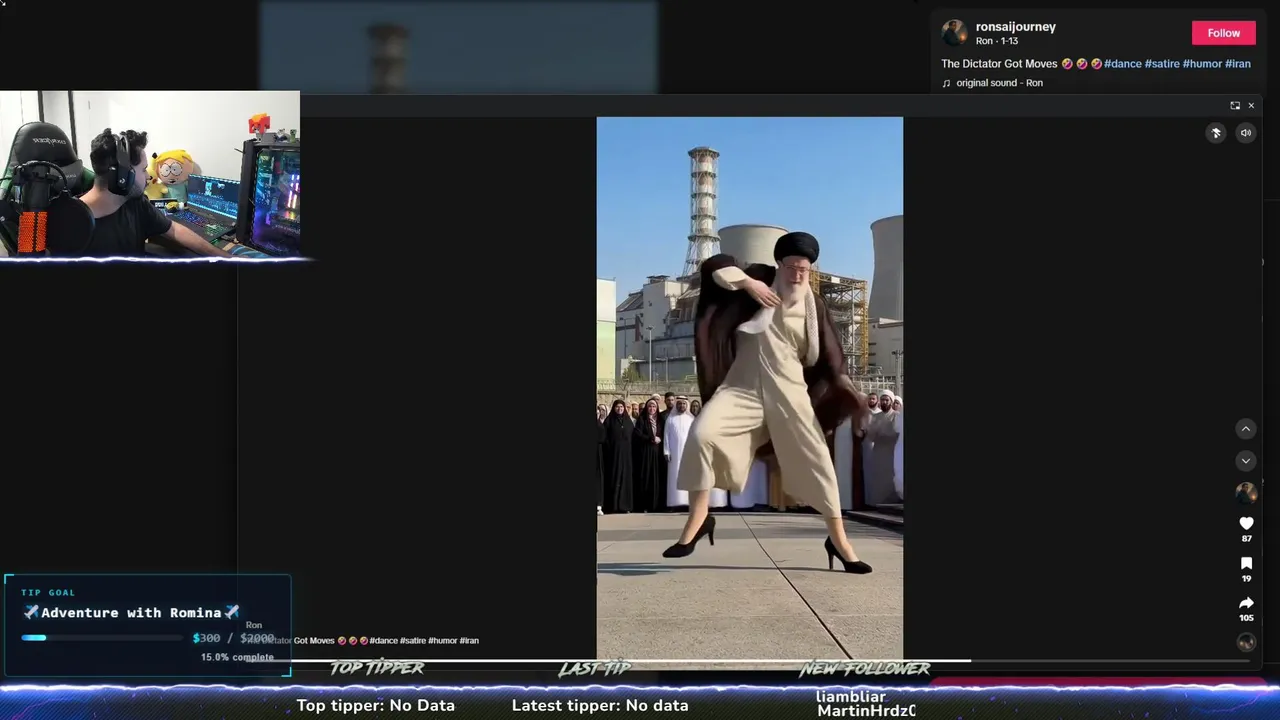Click the tip goal progress bar

[x=104, y=638]
